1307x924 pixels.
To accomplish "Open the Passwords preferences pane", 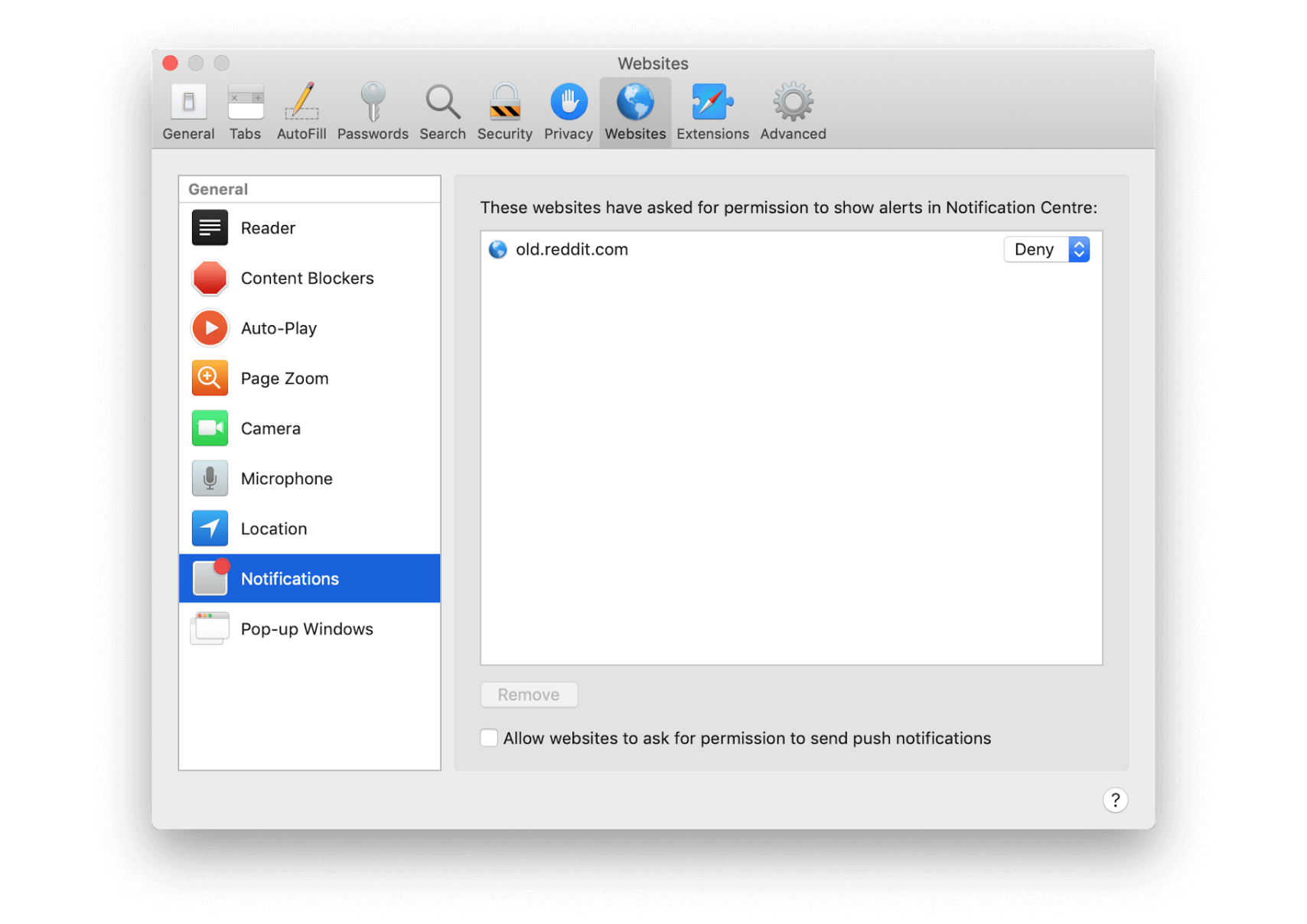I will (373, 111).
